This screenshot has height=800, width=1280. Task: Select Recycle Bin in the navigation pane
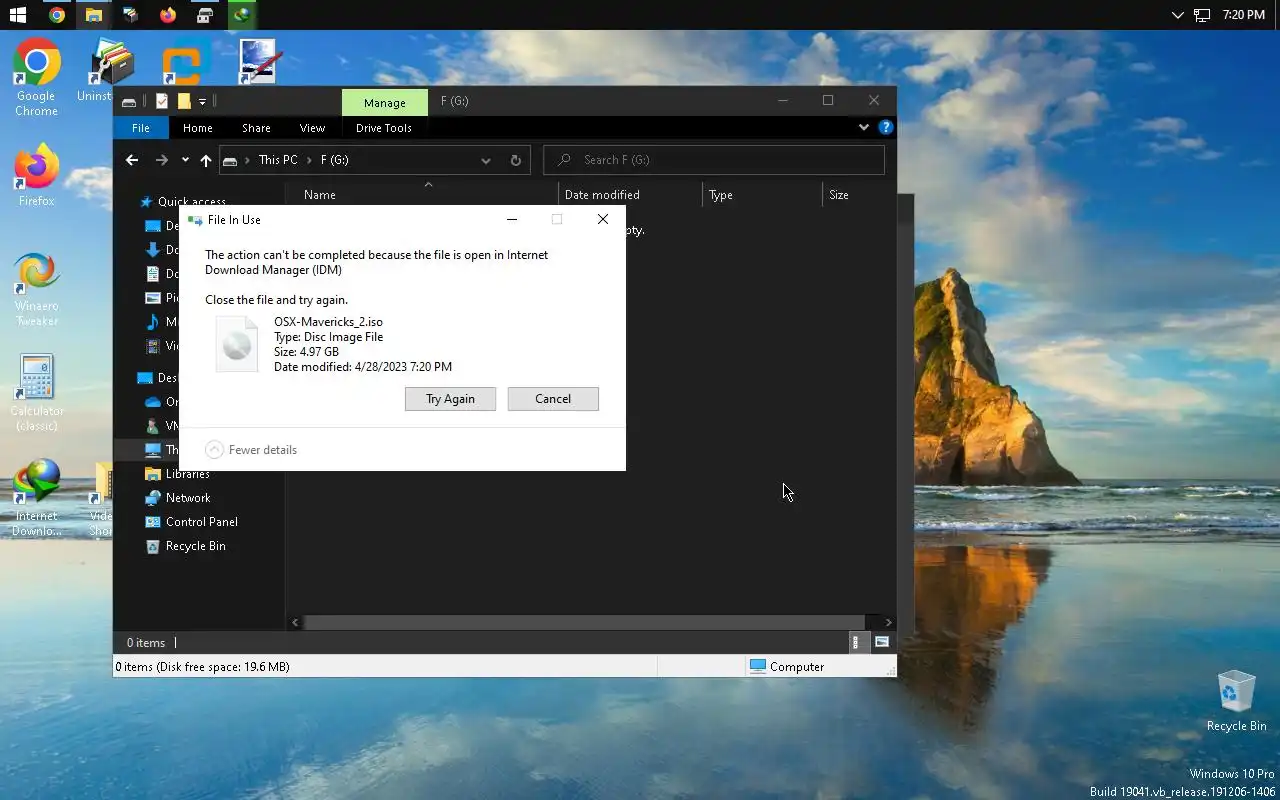(x=195, y=546)
